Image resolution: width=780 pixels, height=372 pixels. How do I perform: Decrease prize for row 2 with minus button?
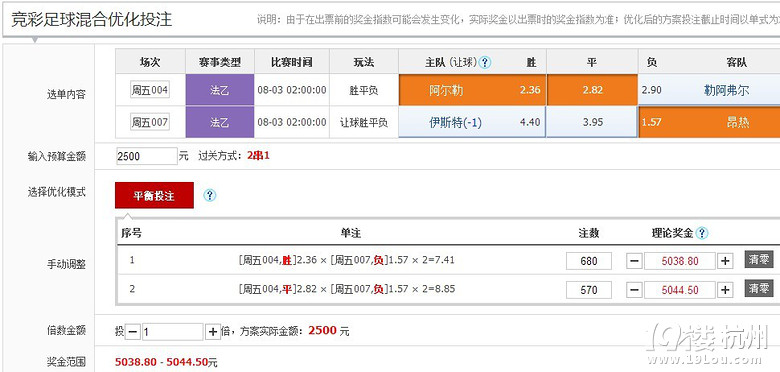pos(634,290)
